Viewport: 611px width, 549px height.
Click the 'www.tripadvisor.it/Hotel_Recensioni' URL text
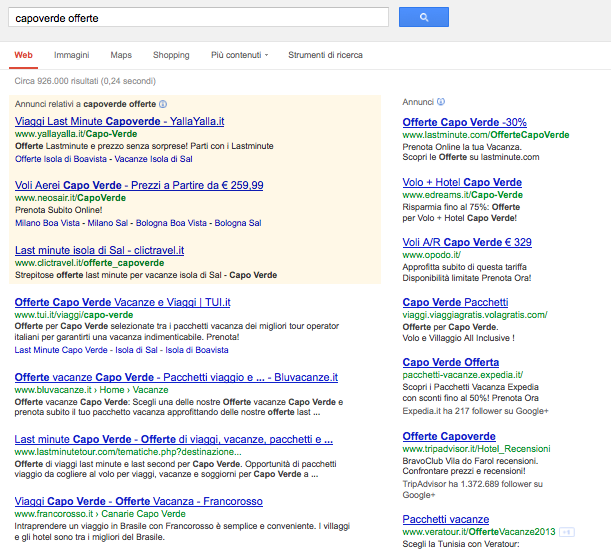pyautogui.click(x=476, y=449)
